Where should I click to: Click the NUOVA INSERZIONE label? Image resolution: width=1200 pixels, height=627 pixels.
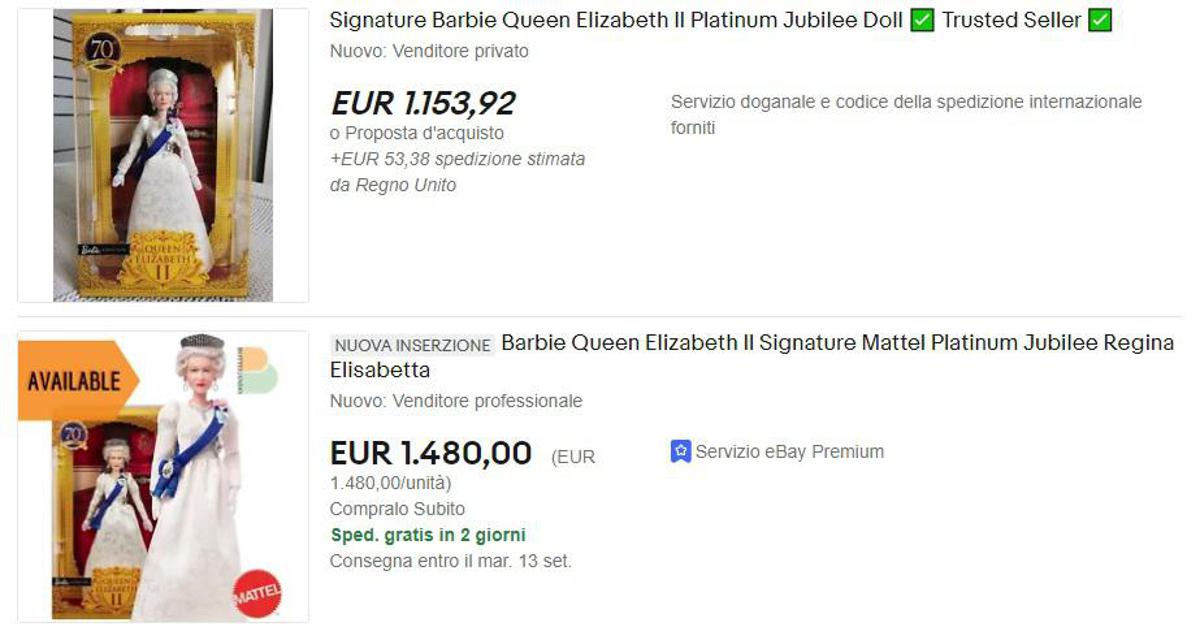(x=413, y=345)
